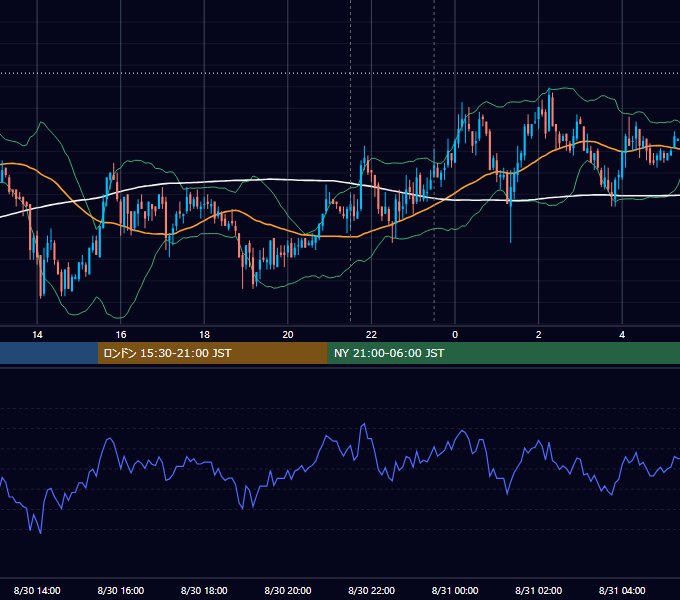Click the lower axis label 8/30 16:00
The image size is (680, 600).
click(121, 590)
